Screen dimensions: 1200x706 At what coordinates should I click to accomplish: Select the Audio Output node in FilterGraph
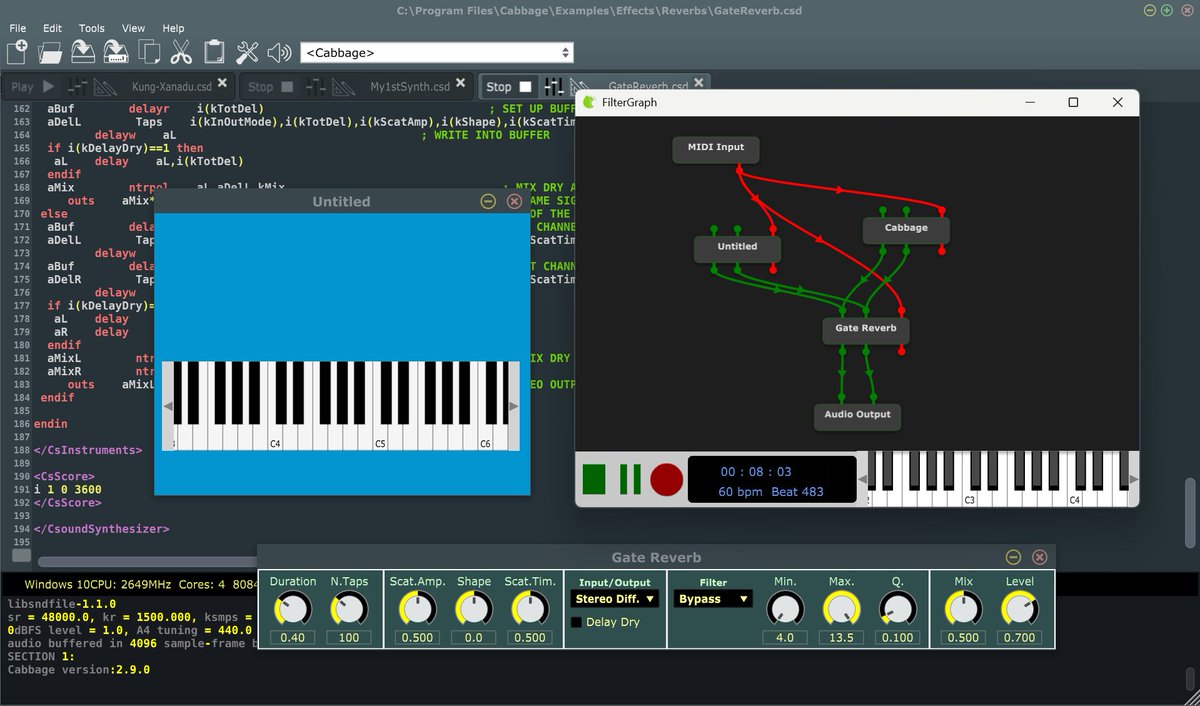857,415
